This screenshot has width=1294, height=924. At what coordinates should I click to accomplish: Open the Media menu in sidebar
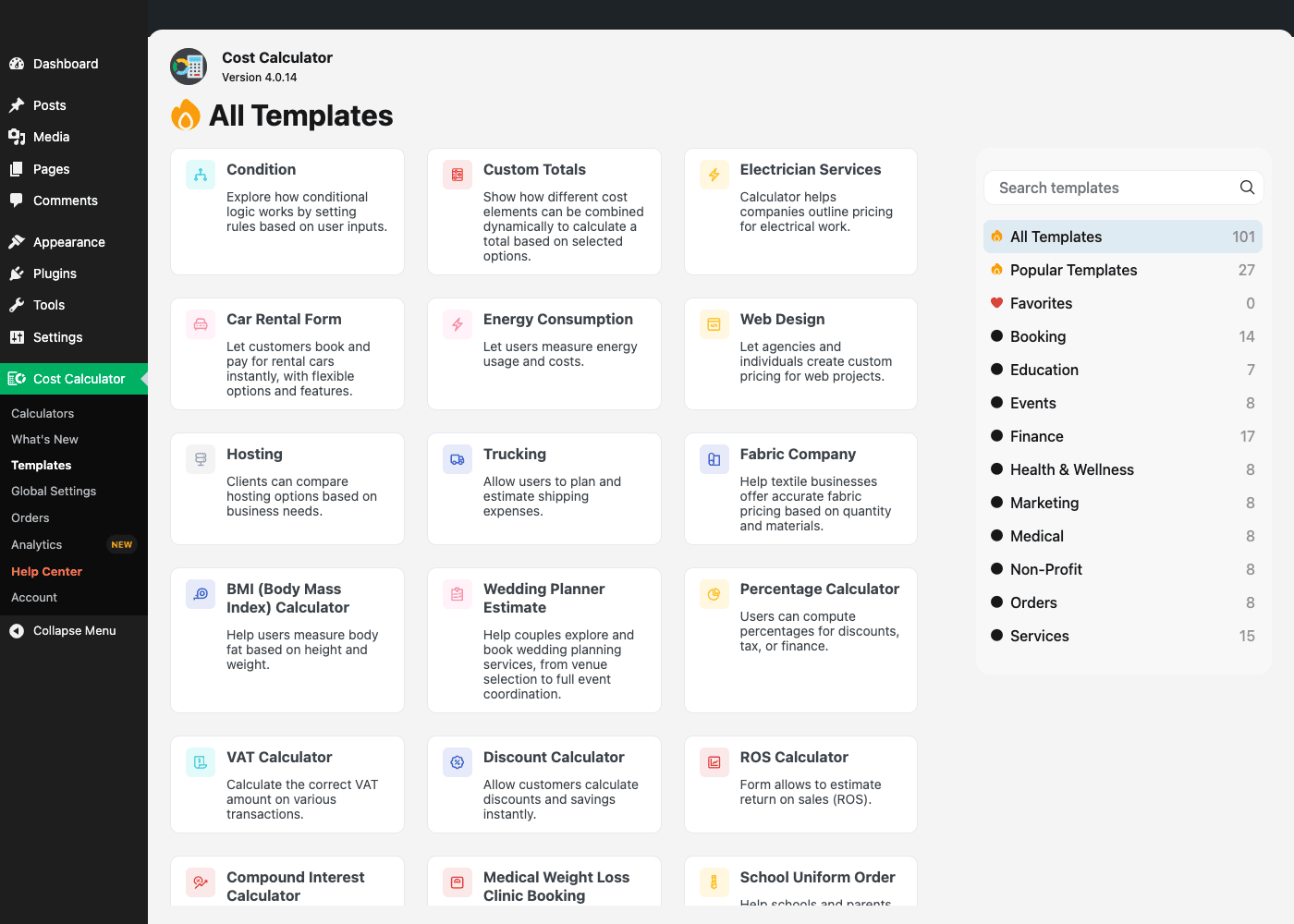pyautogui.click(x=74, y=137)
